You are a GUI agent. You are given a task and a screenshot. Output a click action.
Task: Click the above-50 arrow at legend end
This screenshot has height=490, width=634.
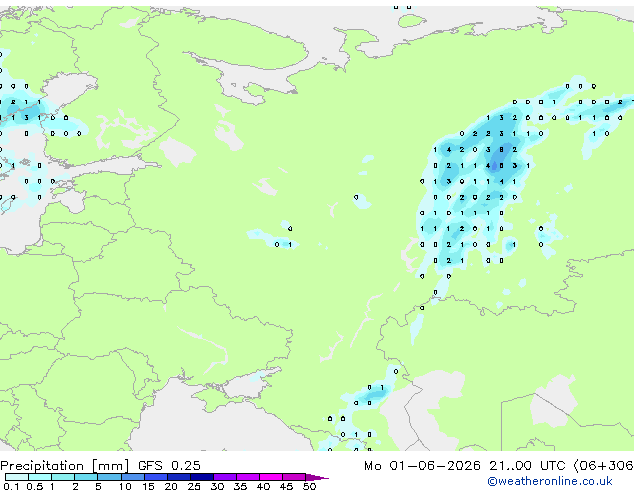click(x=317, y=477)
